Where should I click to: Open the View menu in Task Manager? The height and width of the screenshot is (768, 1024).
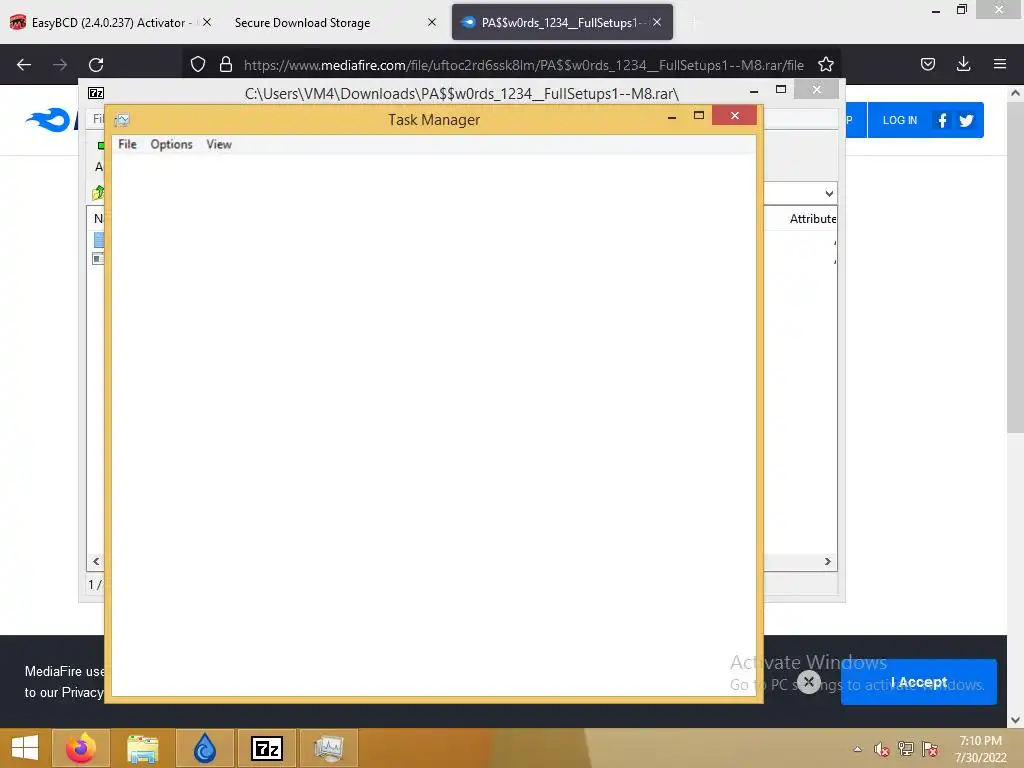click(x=219, y=144)
